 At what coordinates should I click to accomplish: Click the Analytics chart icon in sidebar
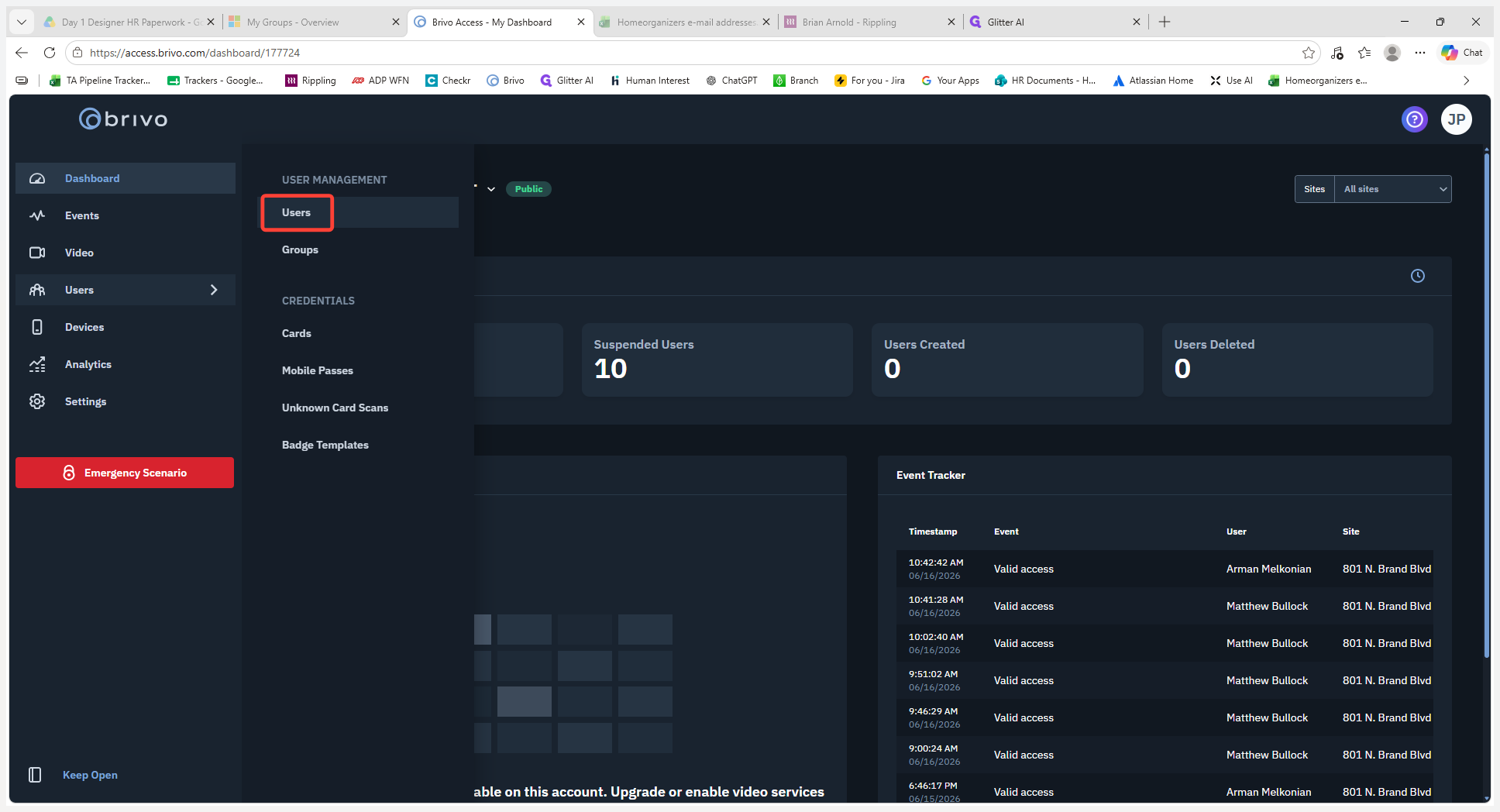[37, 364]
